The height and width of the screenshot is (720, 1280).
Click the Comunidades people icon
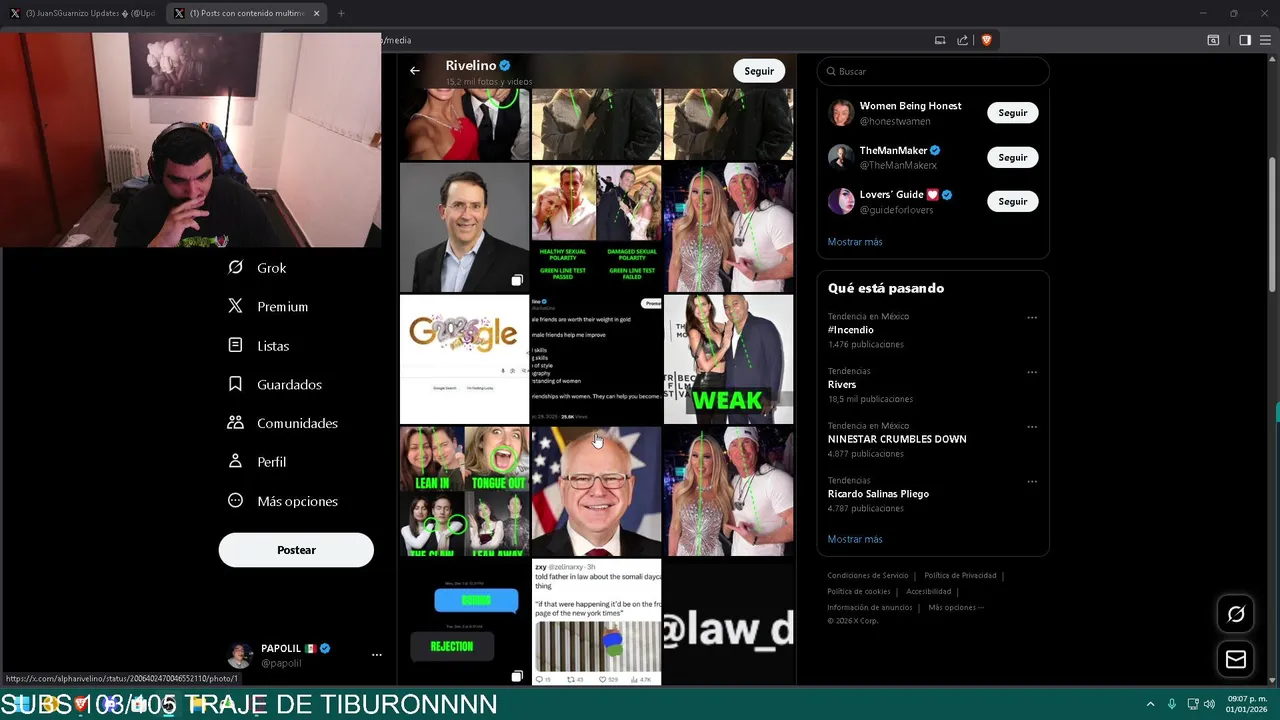pos(235,423)
